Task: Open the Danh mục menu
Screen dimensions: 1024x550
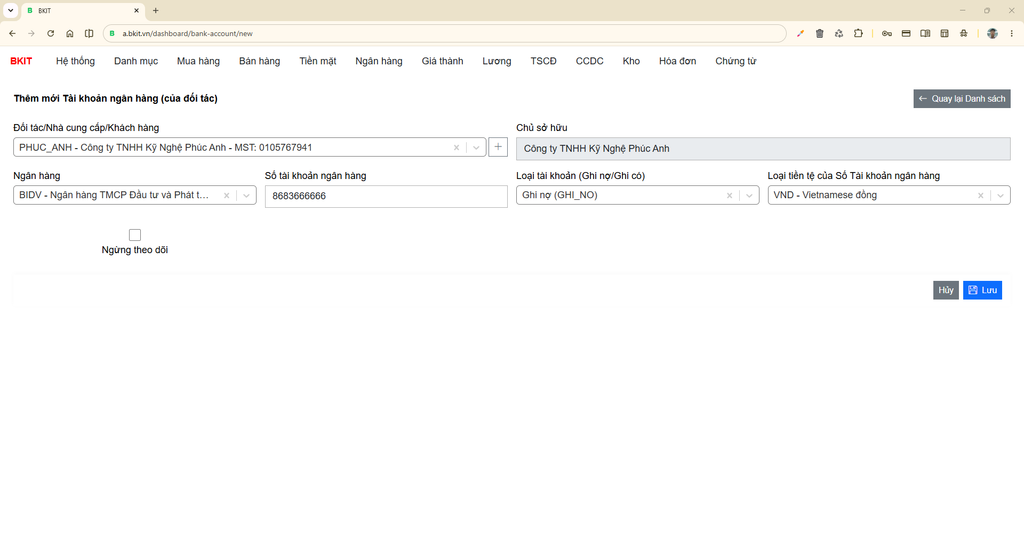Action: pyautogui.click(x=136, y=61)
